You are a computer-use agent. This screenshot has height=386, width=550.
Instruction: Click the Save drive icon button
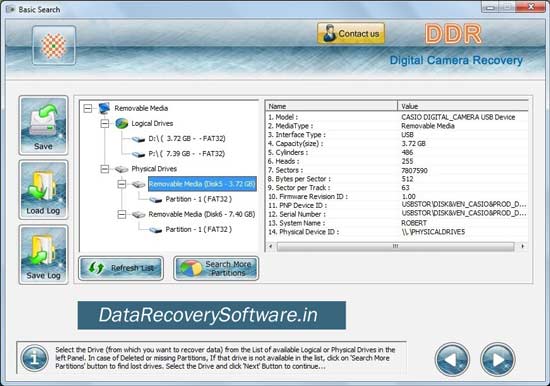click(43, 125)
